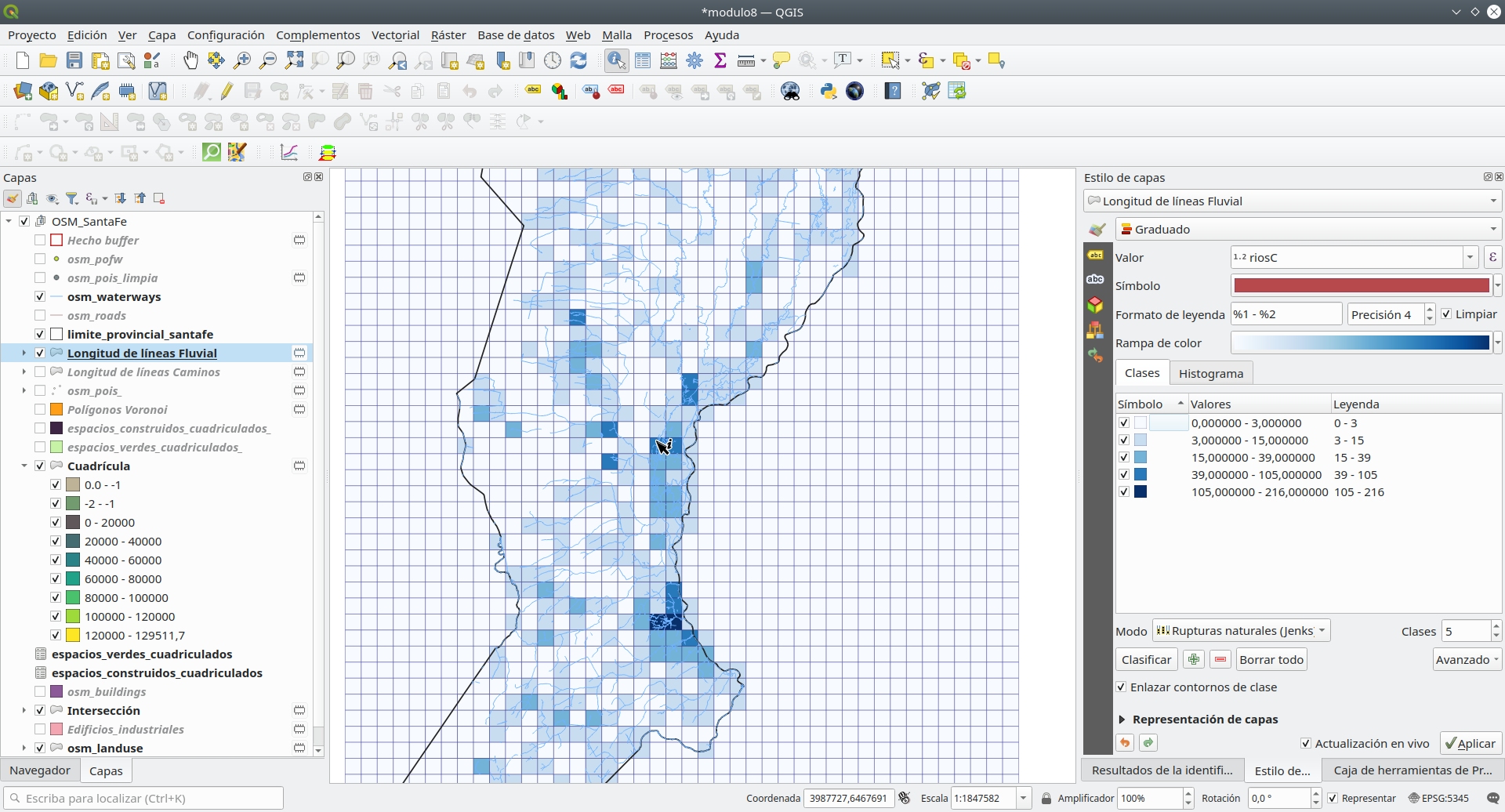Click the expression epsilon button beside Valor

1492,257
